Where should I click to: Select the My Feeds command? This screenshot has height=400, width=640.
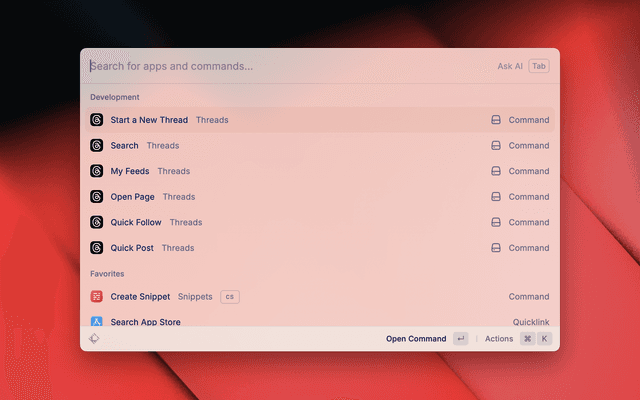pos(130,171)
